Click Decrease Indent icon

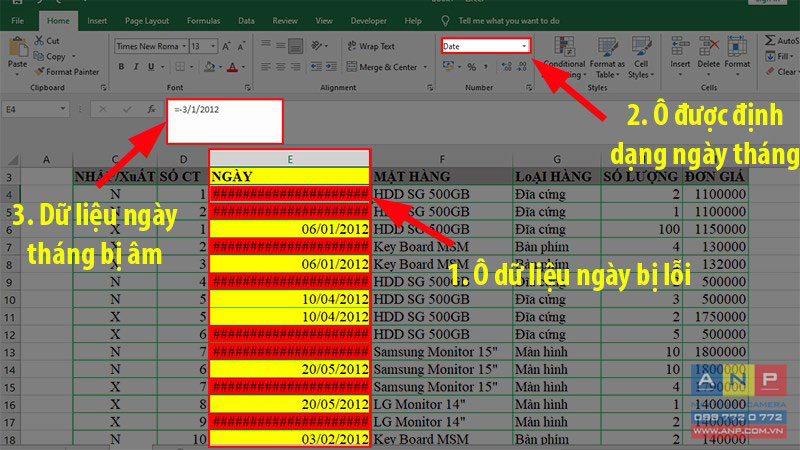coord(316,66)
